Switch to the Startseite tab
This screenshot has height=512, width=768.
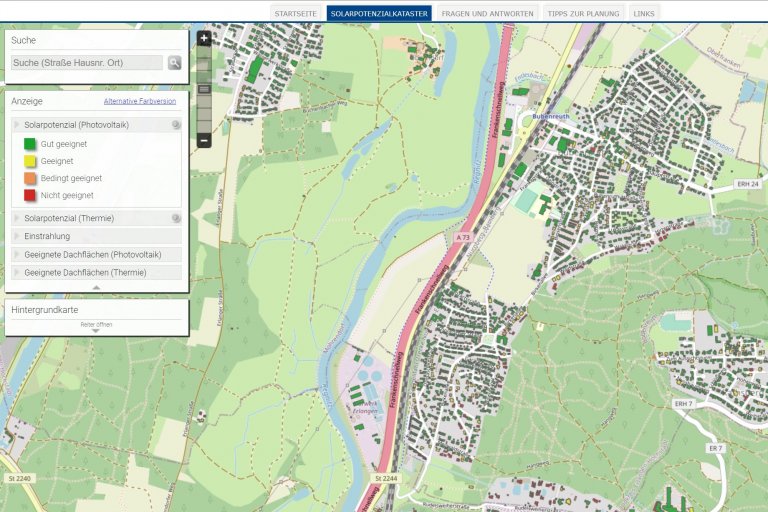(x=296, y=14)
